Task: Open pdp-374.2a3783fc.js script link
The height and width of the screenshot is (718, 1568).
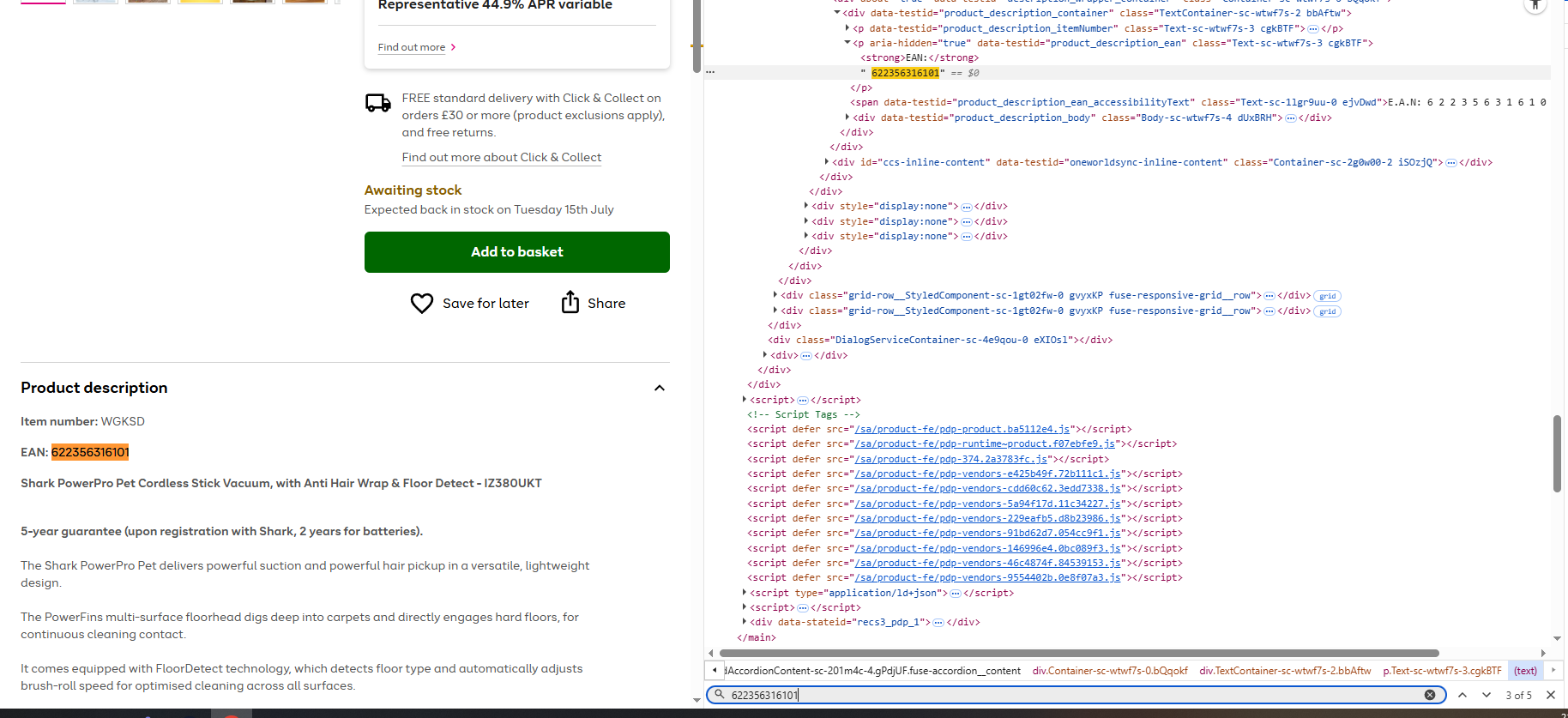Action: pyautogui.click(x=950, y=459)
